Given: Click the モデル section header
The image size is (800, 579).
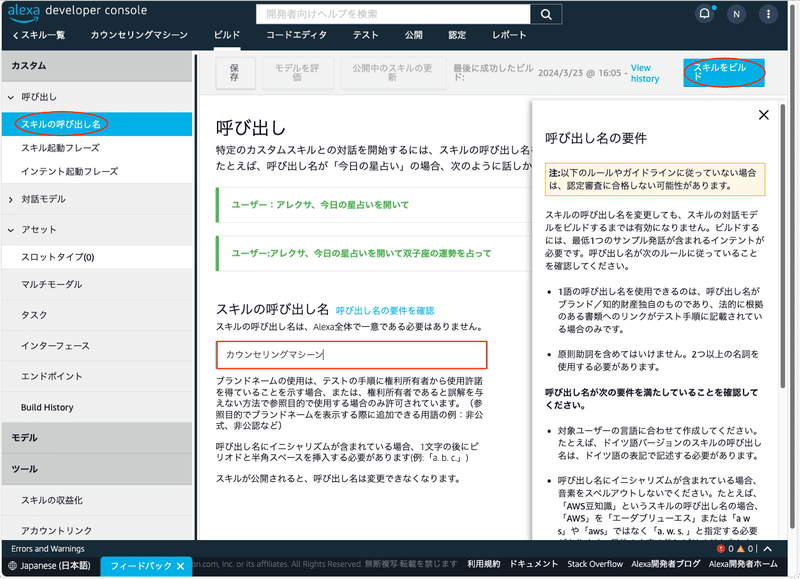Looking at the screenshot, I should (x=97, y=438).
